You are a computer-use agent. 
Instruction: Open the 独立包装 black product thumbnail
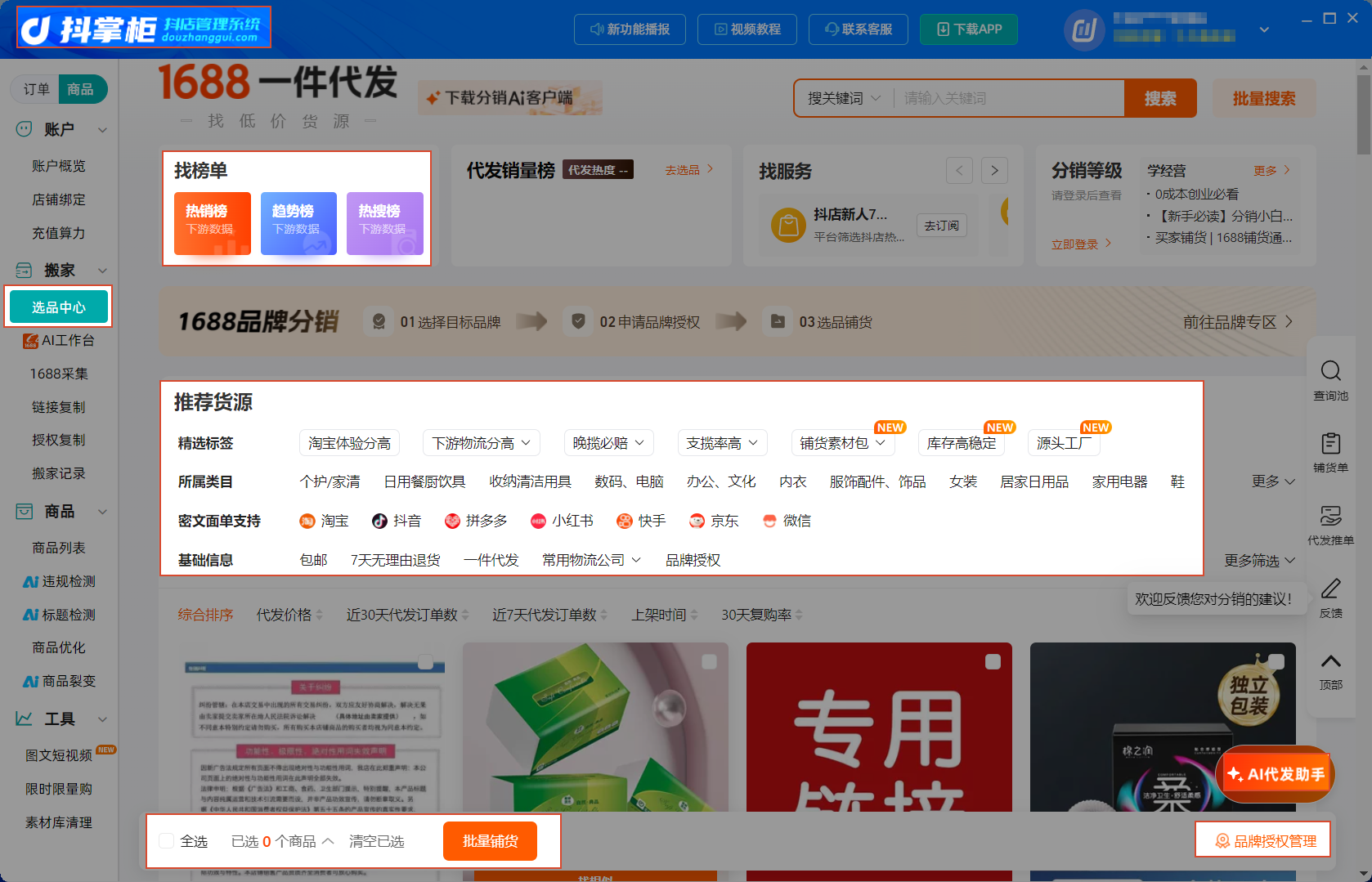(x=1163, y=728)
